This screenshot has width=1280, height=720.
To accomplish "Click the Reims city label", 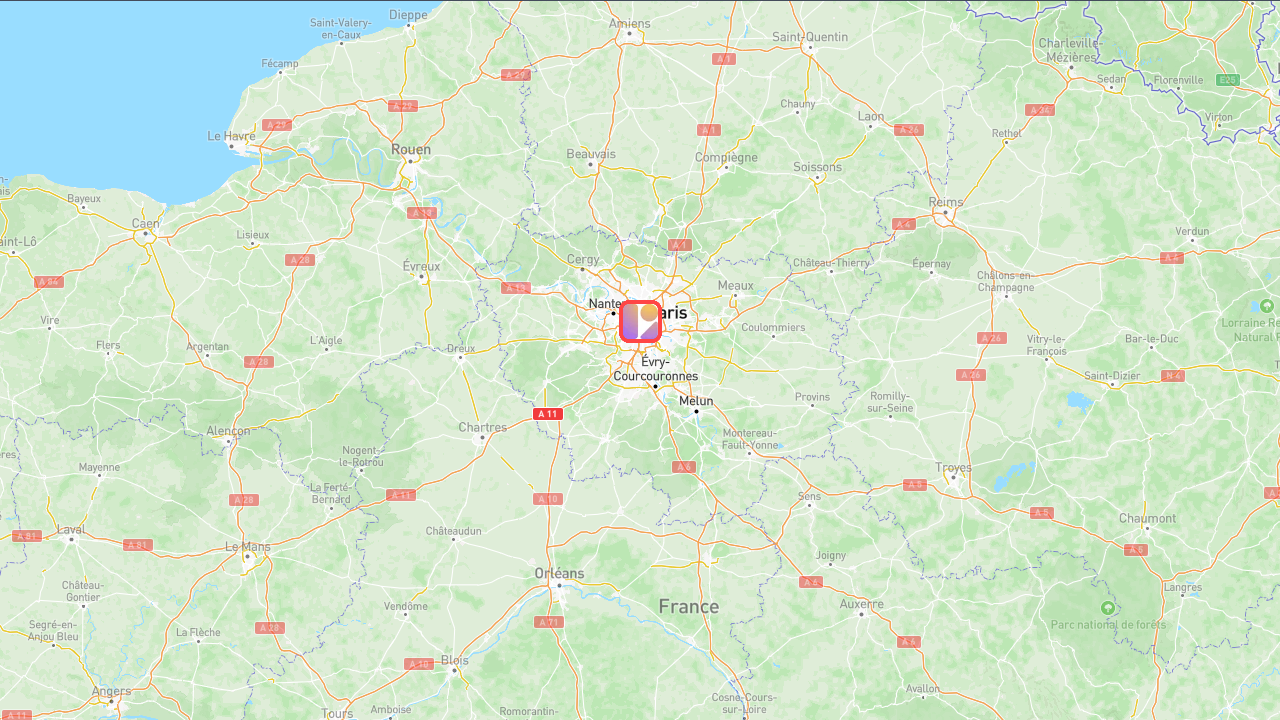I will [946, 202].
